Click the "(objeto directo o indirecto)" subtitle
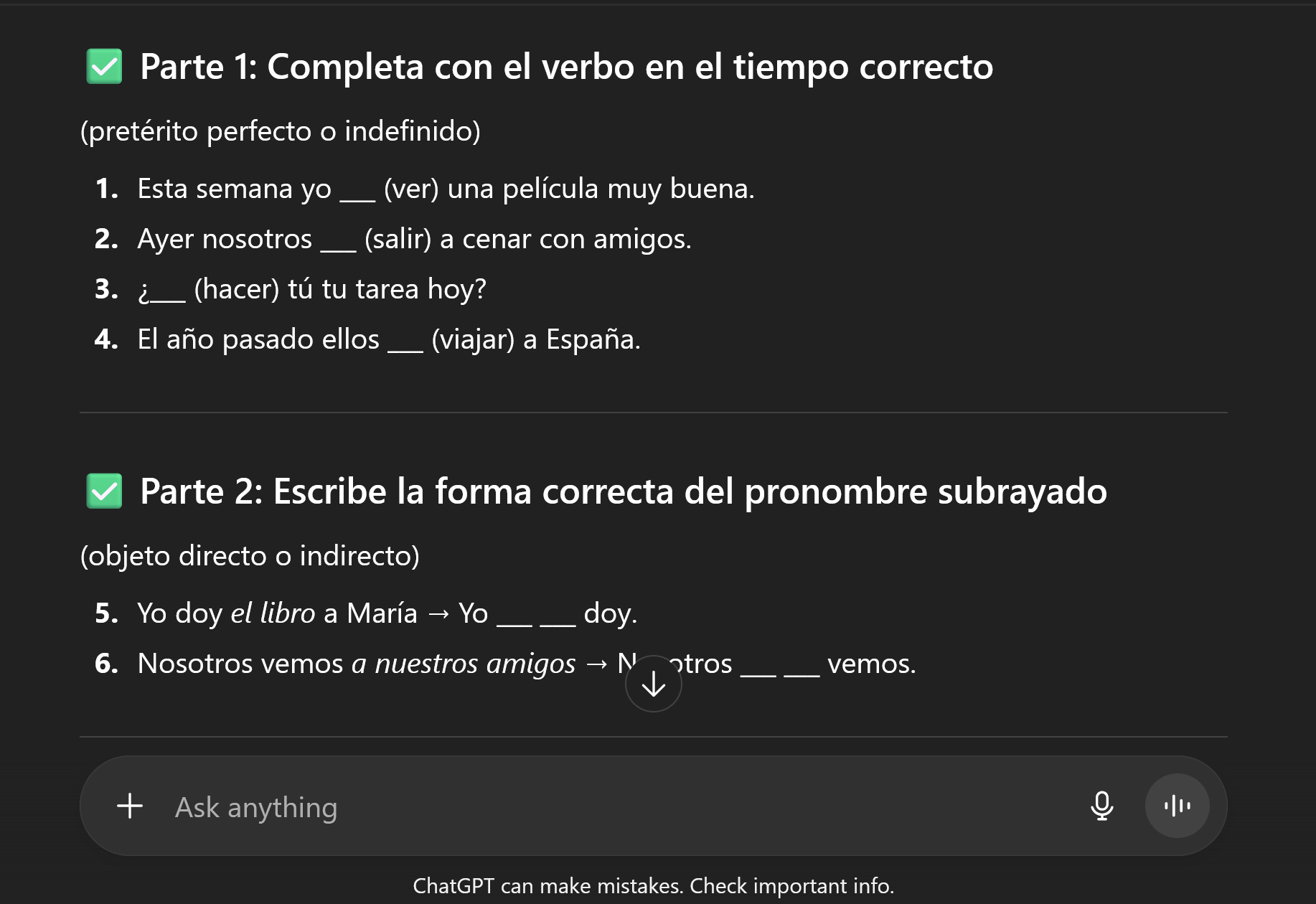This screenshot has height=904, width=1316. [250, 556]
